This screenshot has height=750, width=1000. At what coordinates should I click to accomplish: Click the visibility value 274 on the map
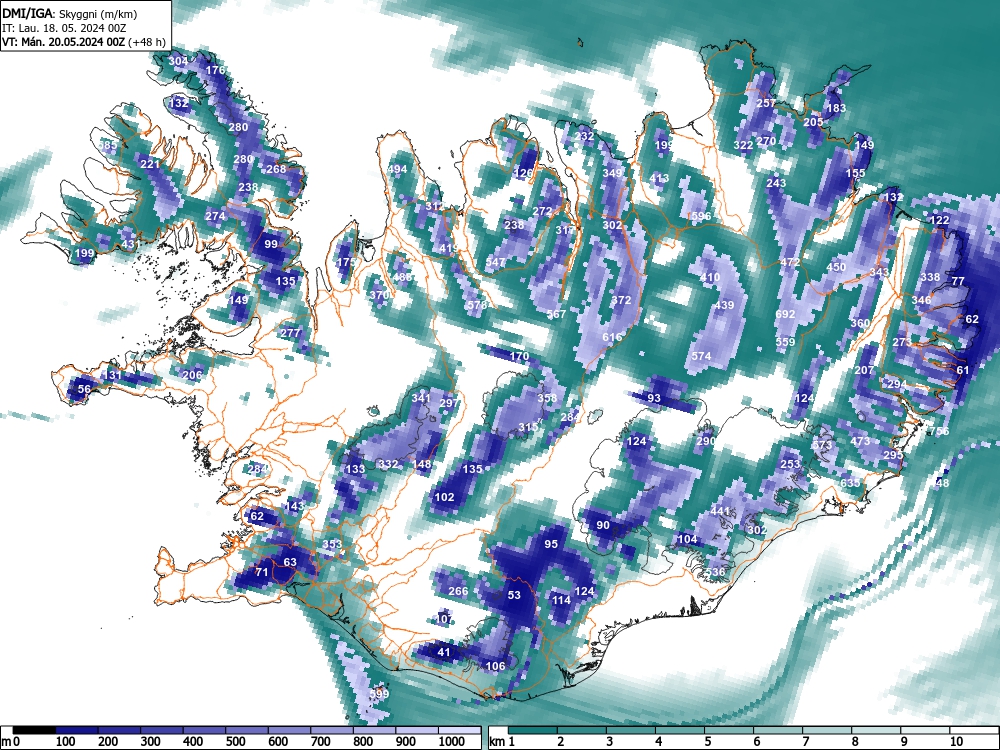point(216,216)
